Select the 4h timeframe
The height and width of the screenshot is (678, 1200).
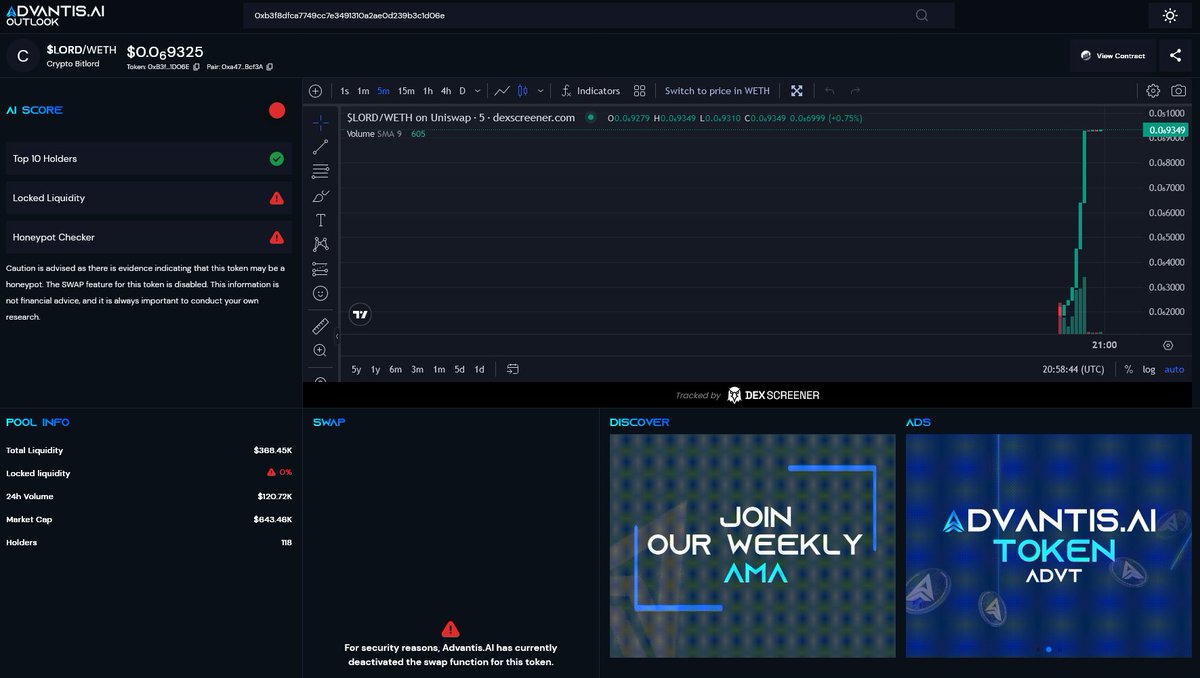pos(446,91)
